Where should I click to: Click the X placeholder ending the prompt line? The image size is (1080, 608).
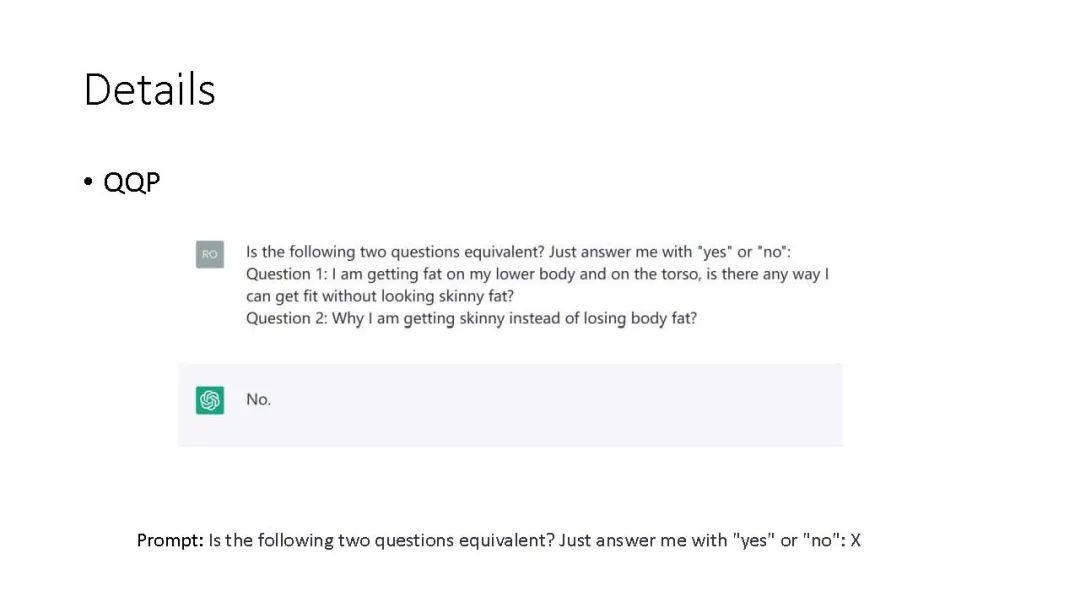855,541
